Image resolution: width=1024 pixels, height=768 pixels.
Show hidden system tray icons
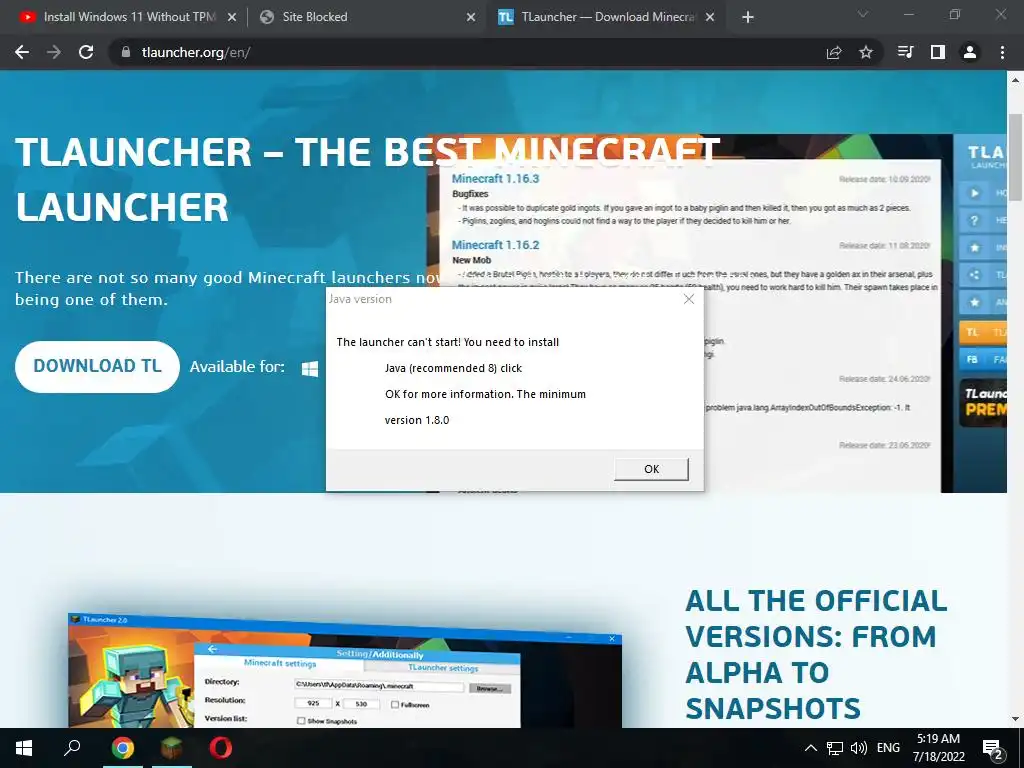810,748
